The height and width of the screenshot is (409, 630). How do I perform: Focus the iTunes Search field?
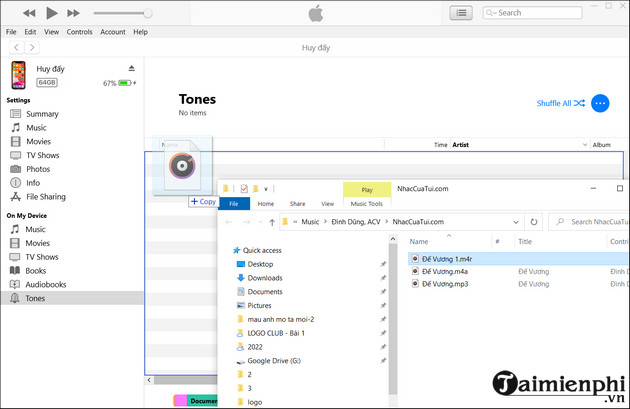click(x=532, y=13)
